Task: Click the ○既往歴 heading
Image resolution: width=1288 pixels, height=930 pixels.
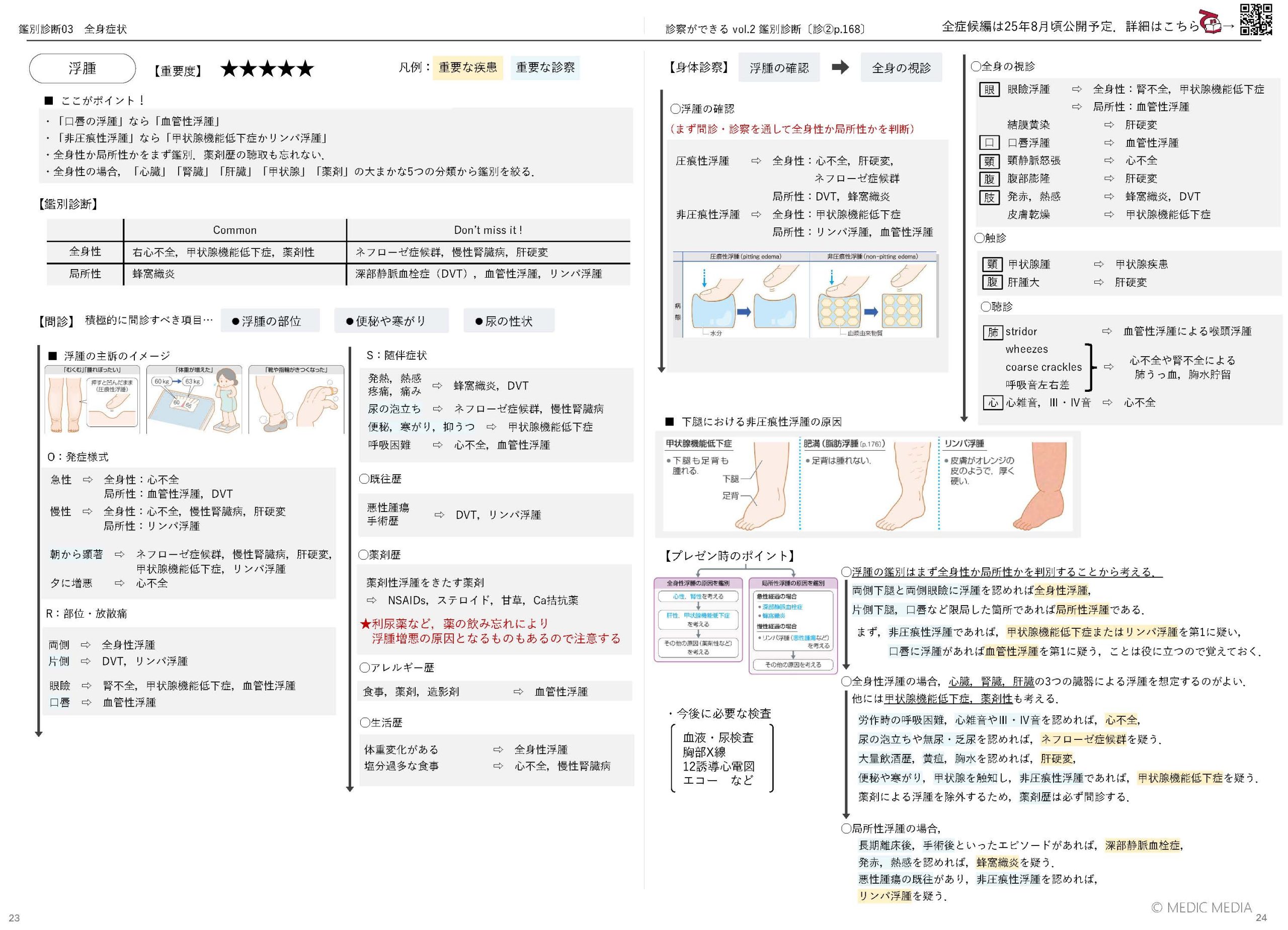Action: coord(380,479)
